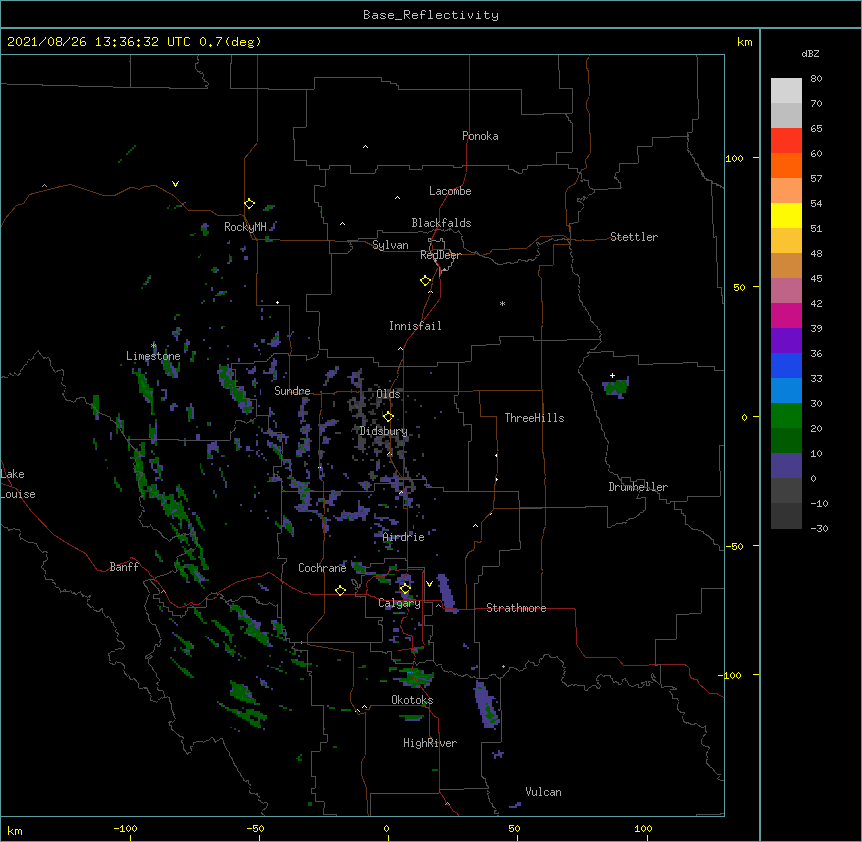
Task: Click the Strathmore label
Action: 516,608
